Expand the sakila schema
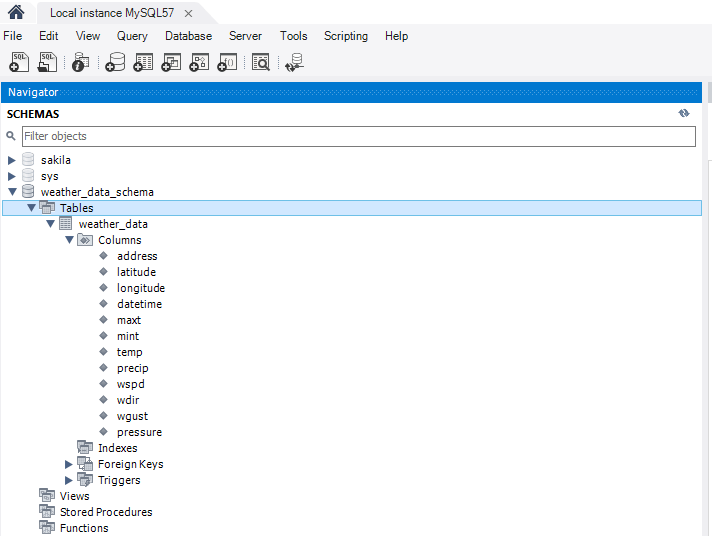The height and width of the screenshot is (536, 712). point(12,160)
